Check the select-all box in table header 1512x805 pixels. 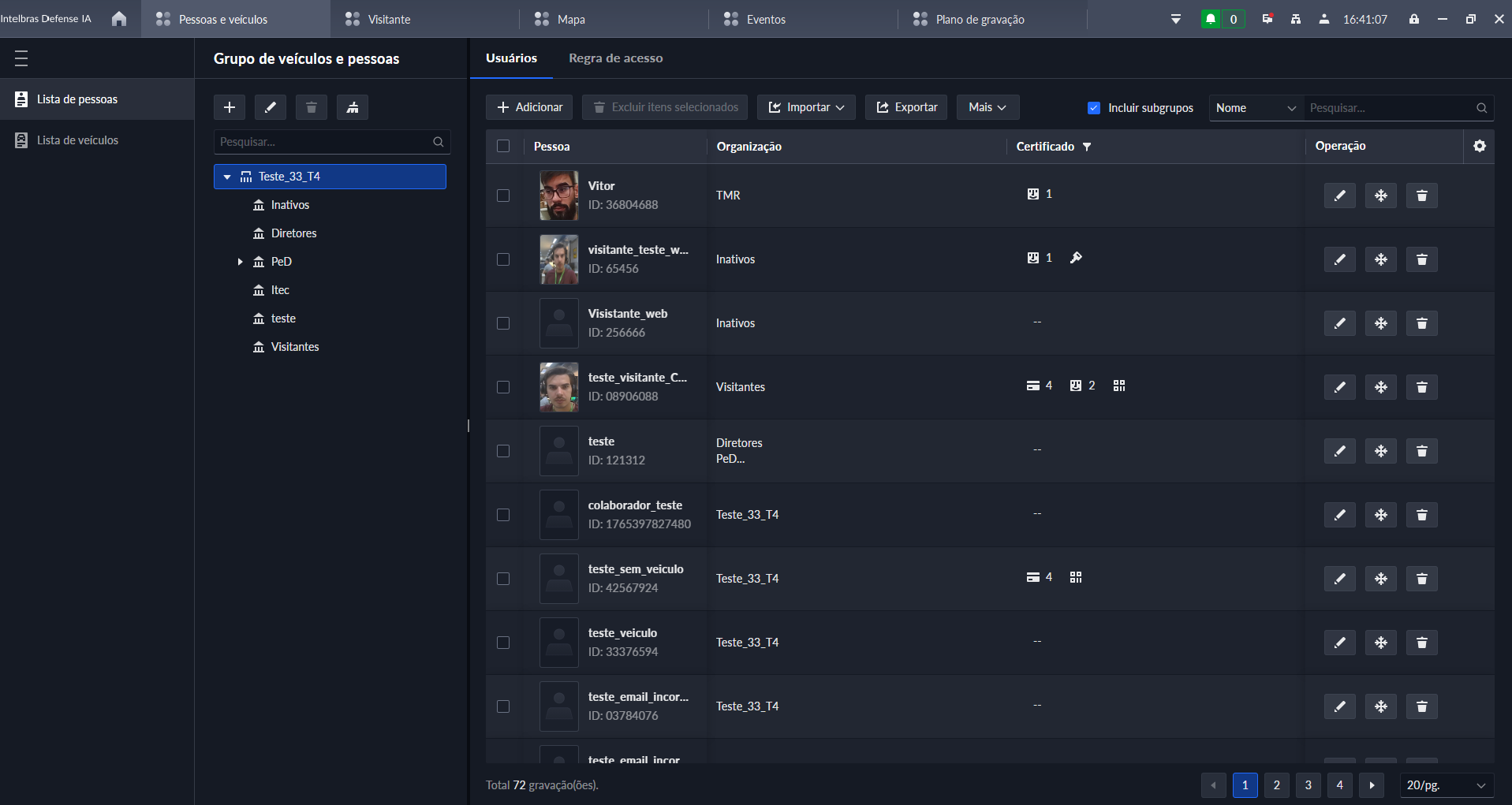pyautogui.click(x=503, y=146)
